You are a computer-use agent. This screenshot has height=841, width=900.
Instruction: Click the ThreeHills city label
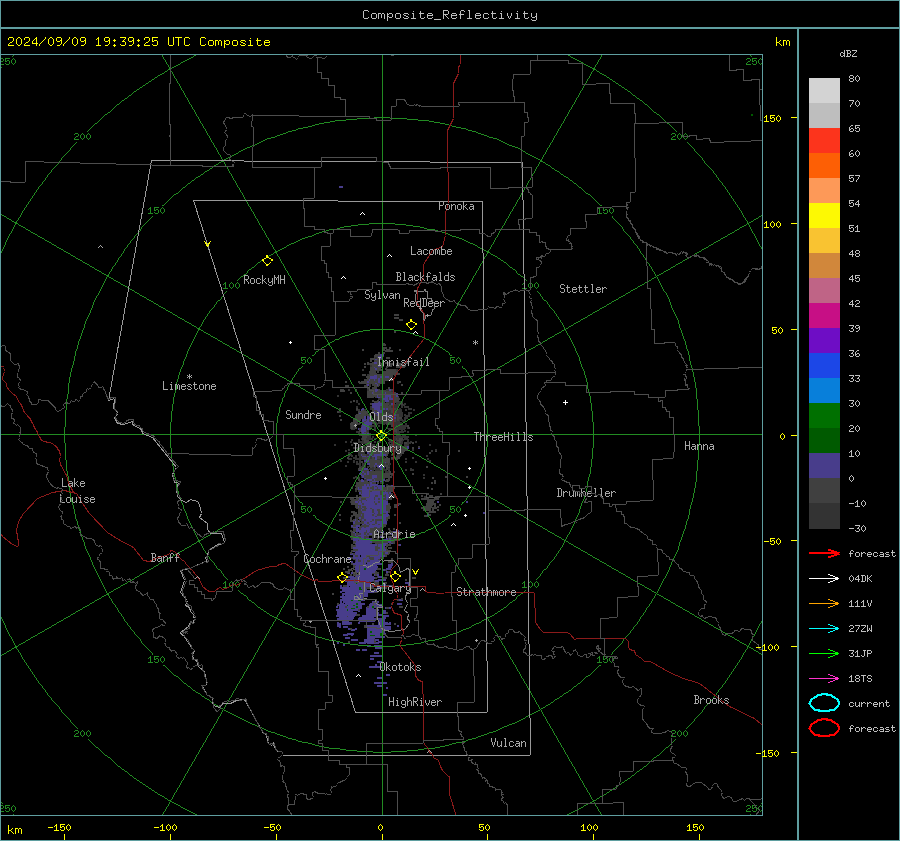click(x=503, y=437)
